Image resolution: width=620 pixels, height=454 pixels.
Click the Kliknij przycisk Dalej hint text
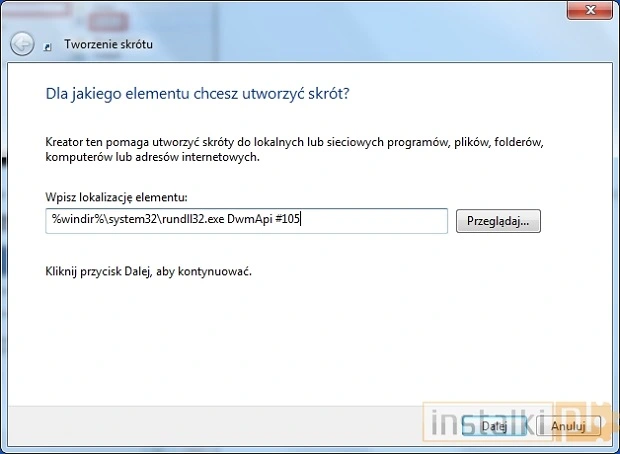coord(148,272)
